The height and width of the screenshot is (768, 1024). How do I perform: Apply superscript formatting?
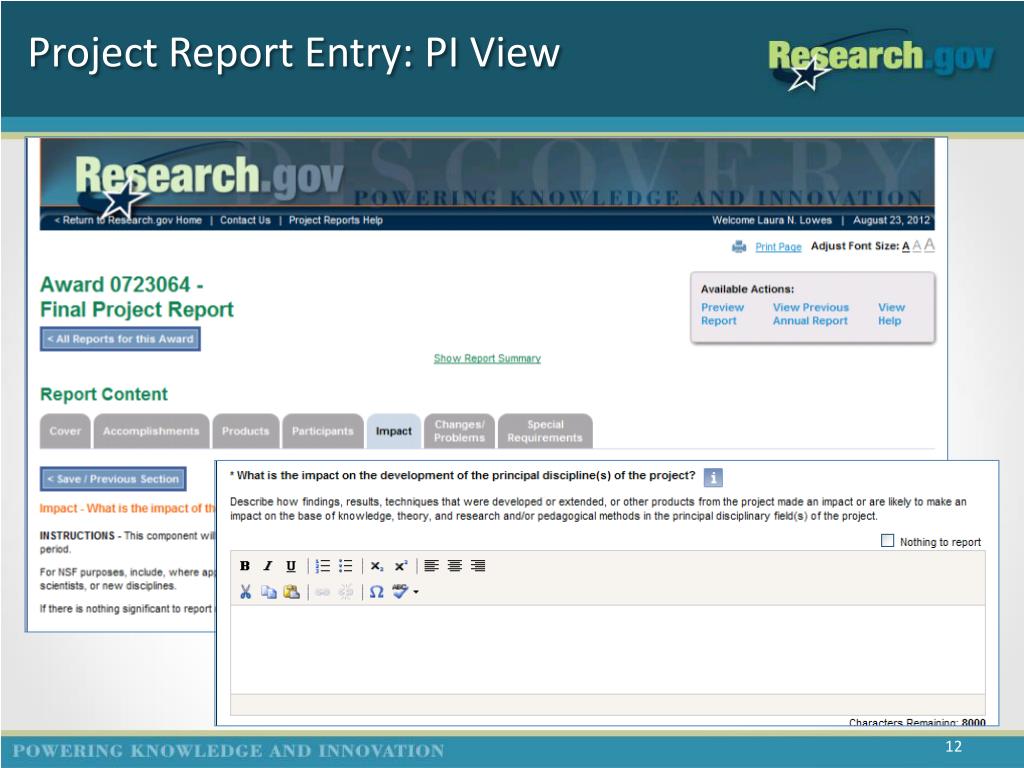(x=400, y=566)
